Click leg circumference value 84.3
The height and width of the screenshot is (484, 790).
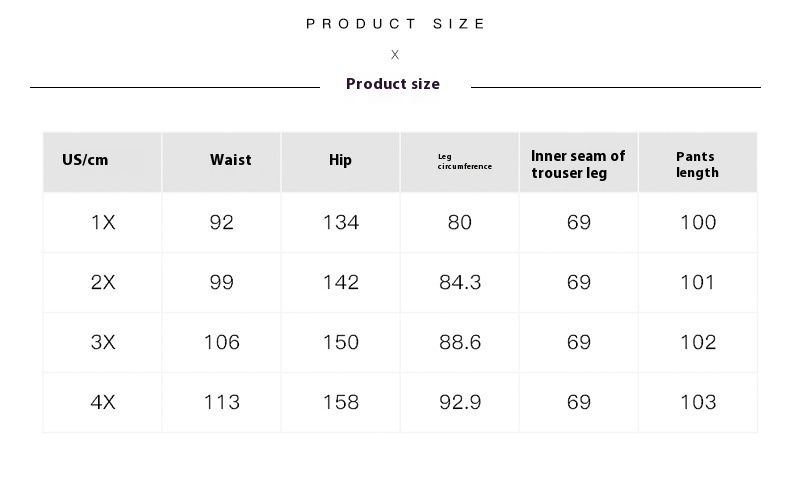coord(460,283)
